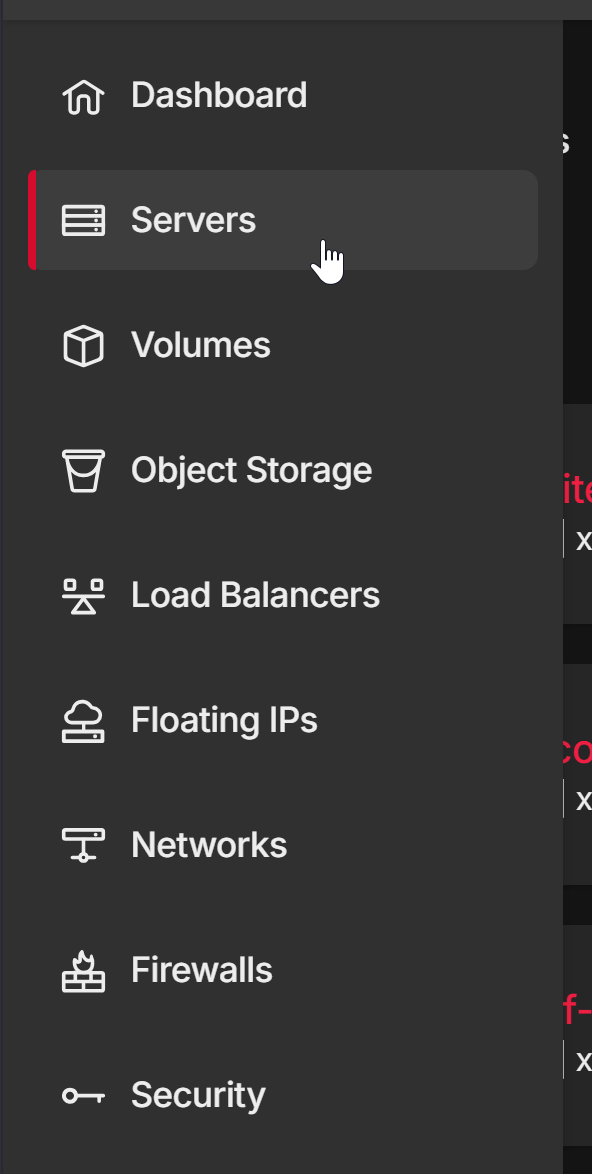
Task: Click the Floating IPs cloud icon
Action: point(83,721)
